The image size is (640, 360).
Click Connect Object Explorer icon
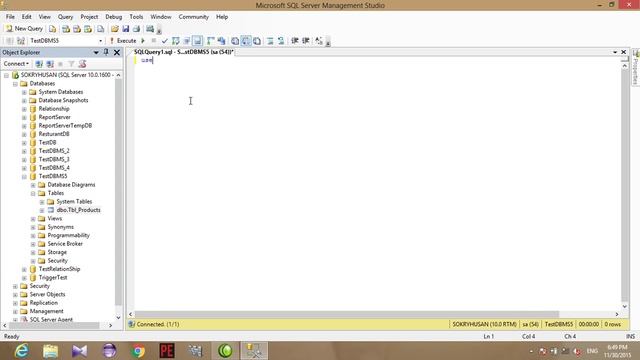click(39, 64)
